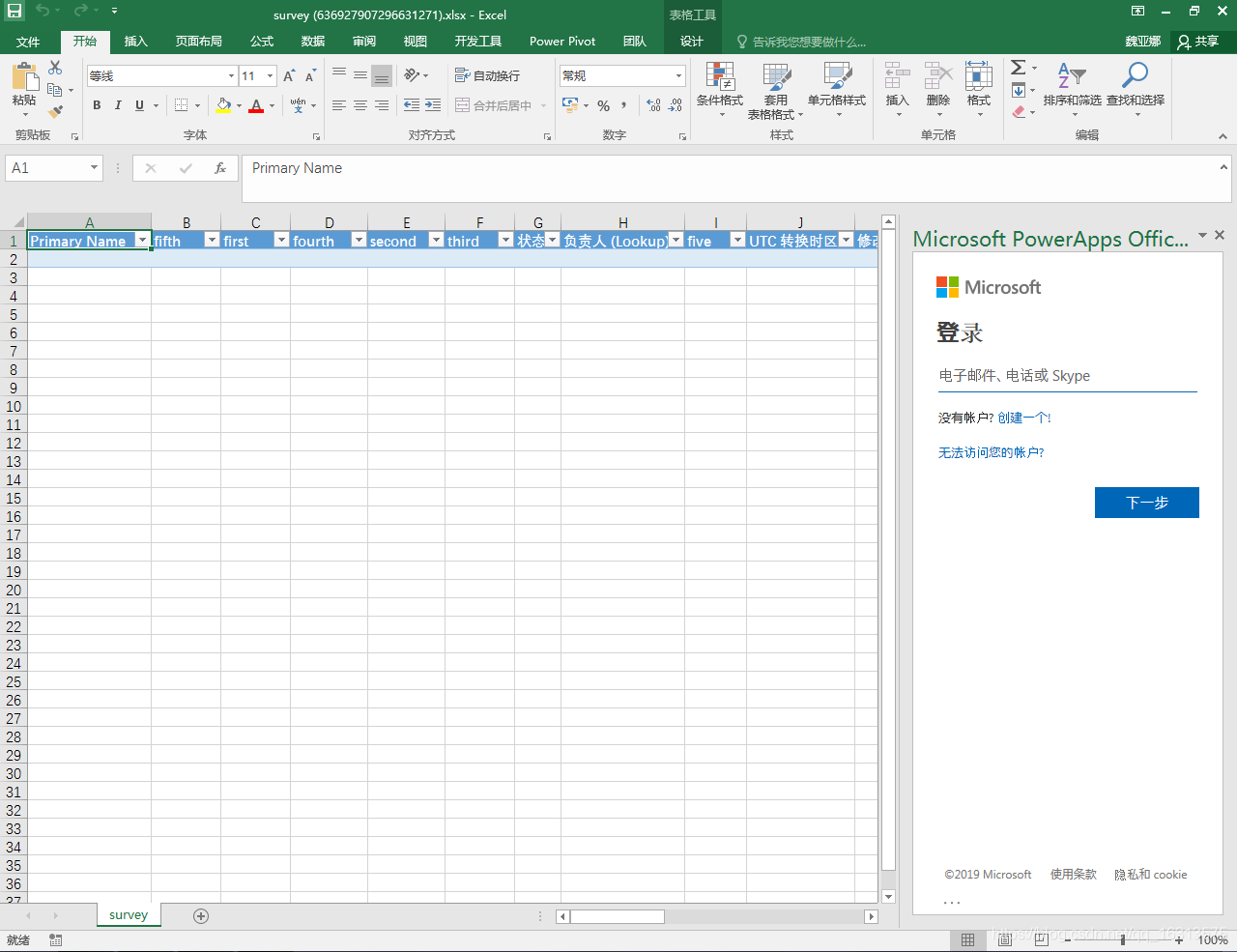Switch to the 插入 ribbon tab
Image resolution: width=1237 pixels, height=952 pixels.
[136, 42]
